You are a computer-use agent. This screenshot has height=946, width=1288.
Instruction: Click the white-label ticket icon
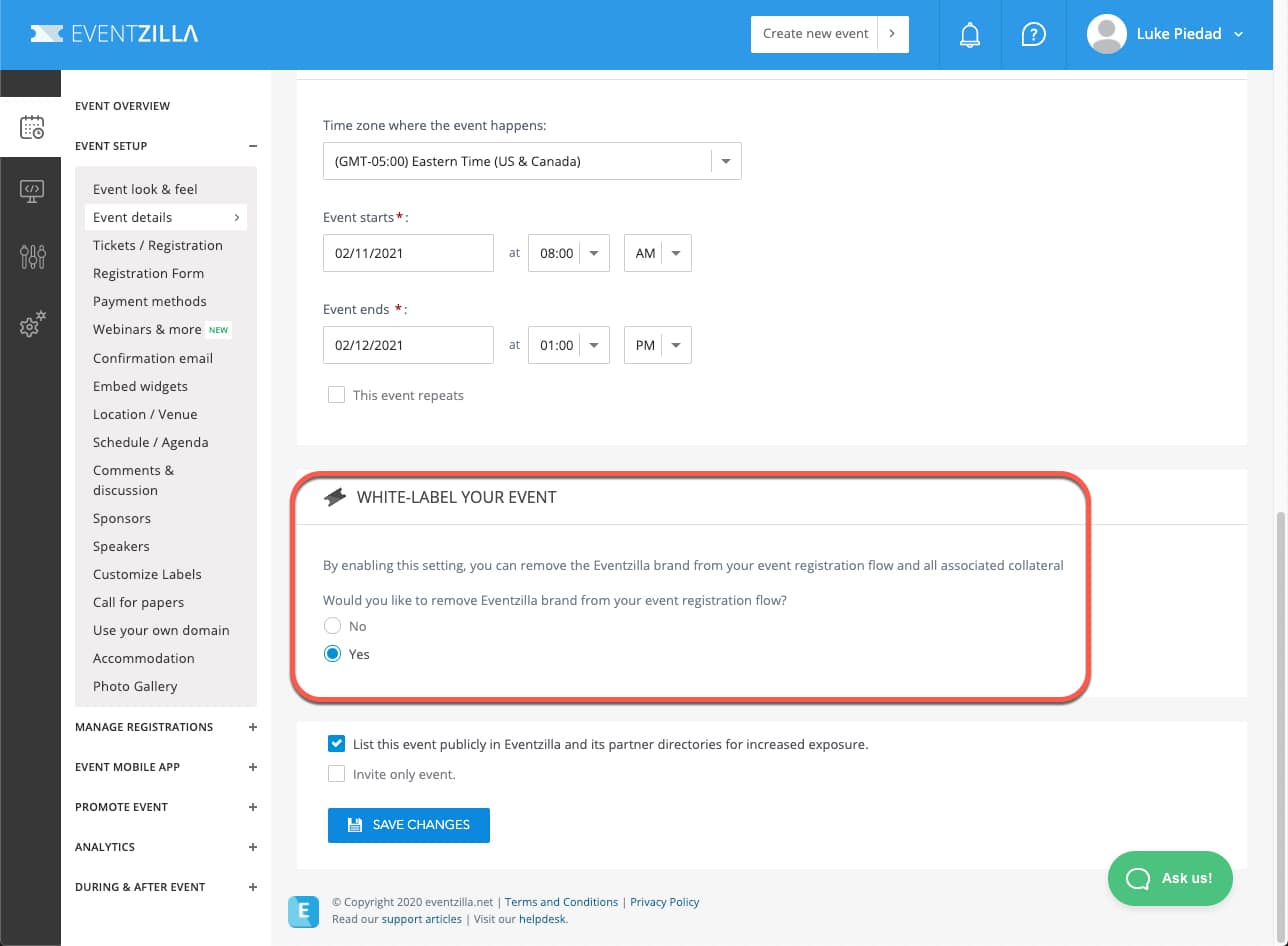[x=335, y=497]
